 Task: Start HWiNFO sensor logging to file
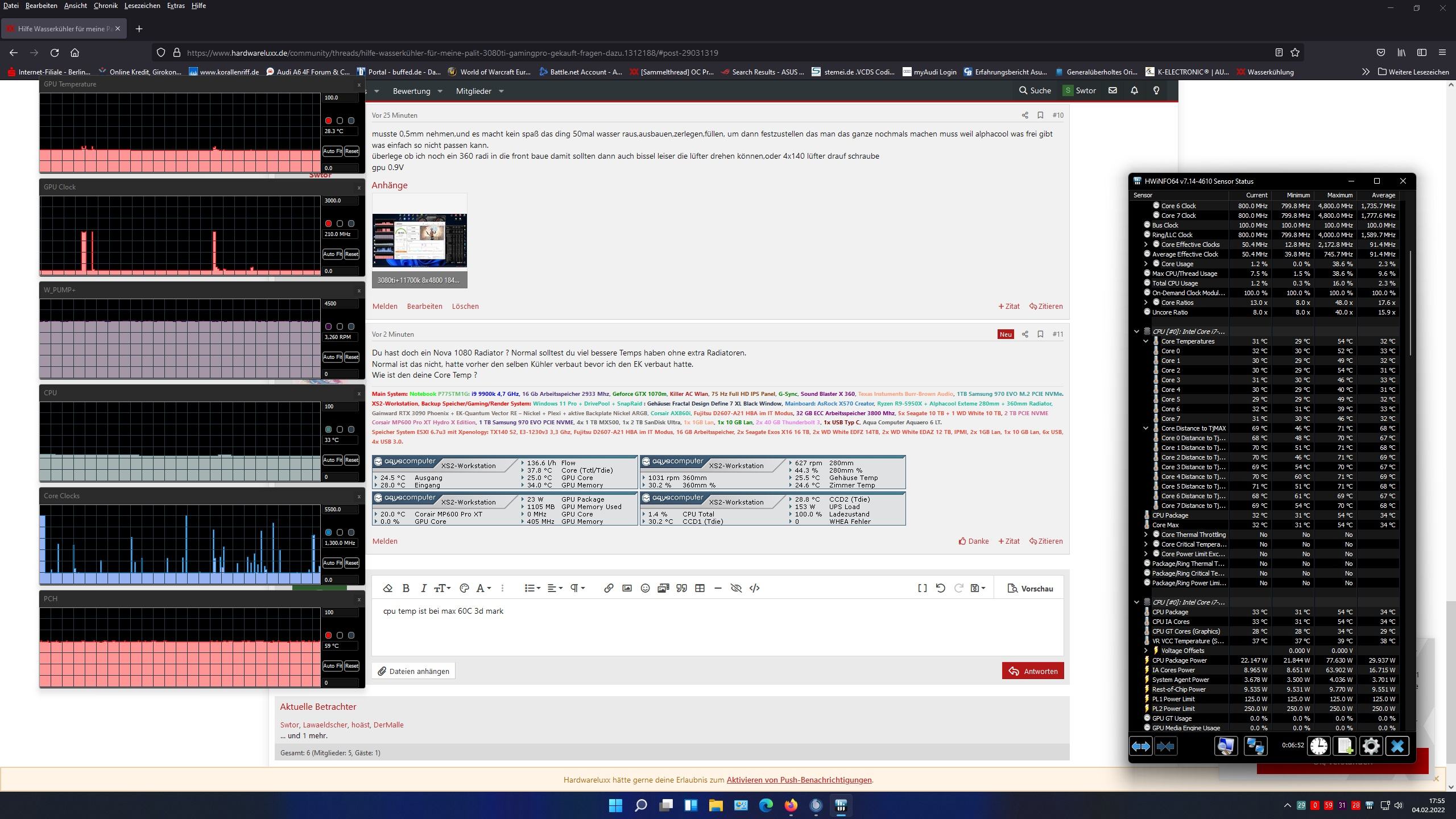(1345, 746)
